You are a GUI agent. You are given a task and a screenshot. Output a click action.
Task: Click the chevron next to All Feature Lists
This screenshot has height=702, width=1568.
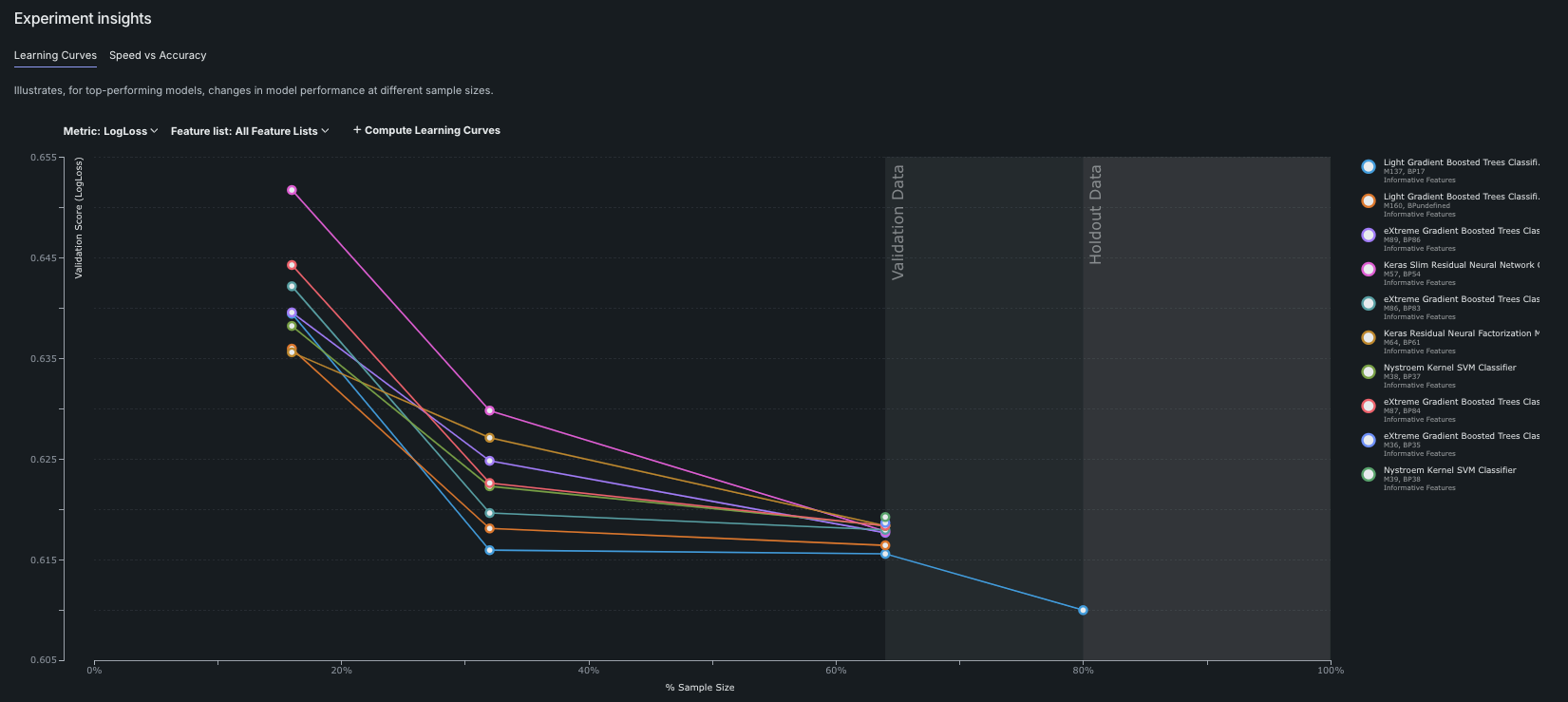325,131
